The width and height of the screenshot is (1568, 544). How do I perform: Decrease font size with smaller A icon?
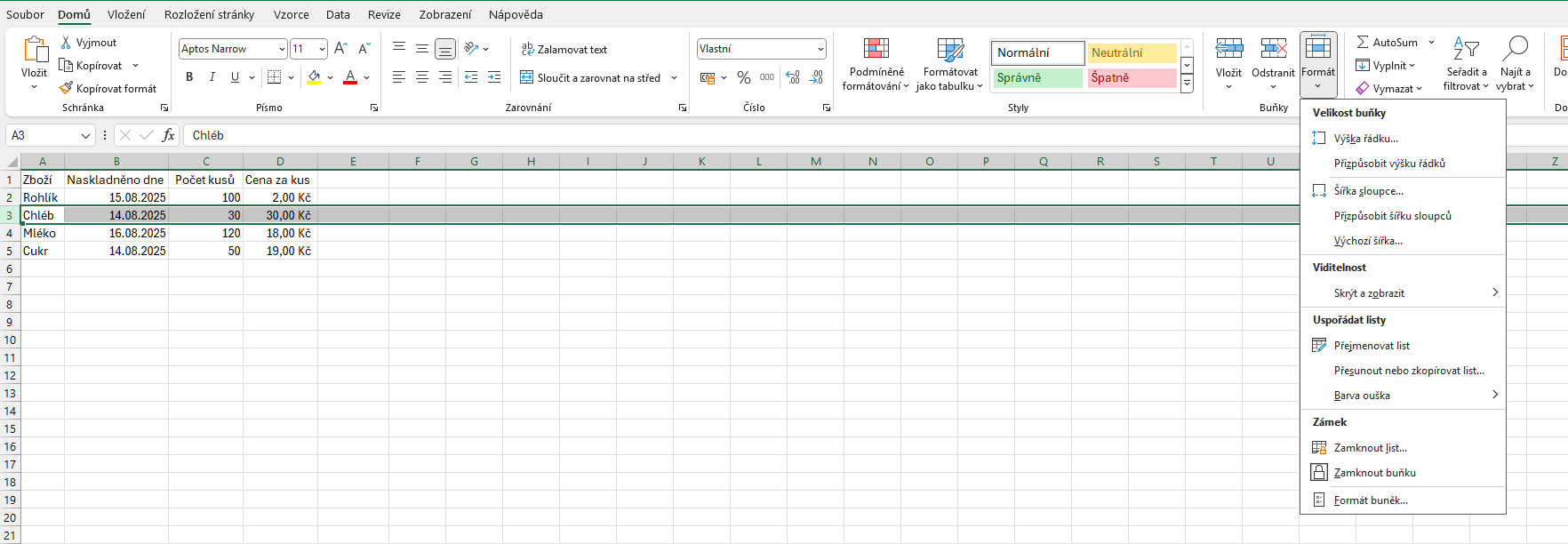[364, 49]
